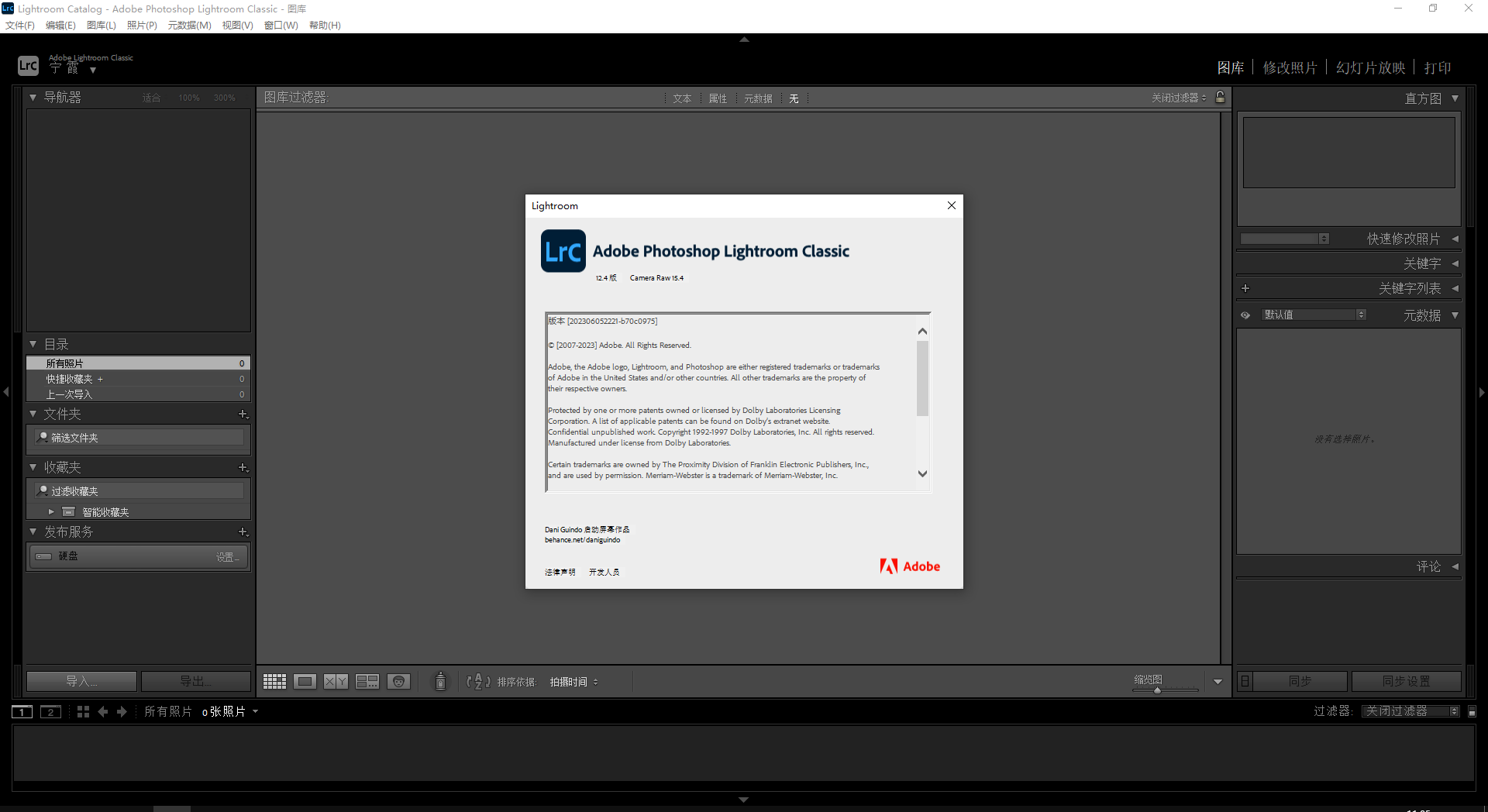Screen dimensions: 1488x812
Task: Hide the right panel group arrow
Action: coord(1482,392)
